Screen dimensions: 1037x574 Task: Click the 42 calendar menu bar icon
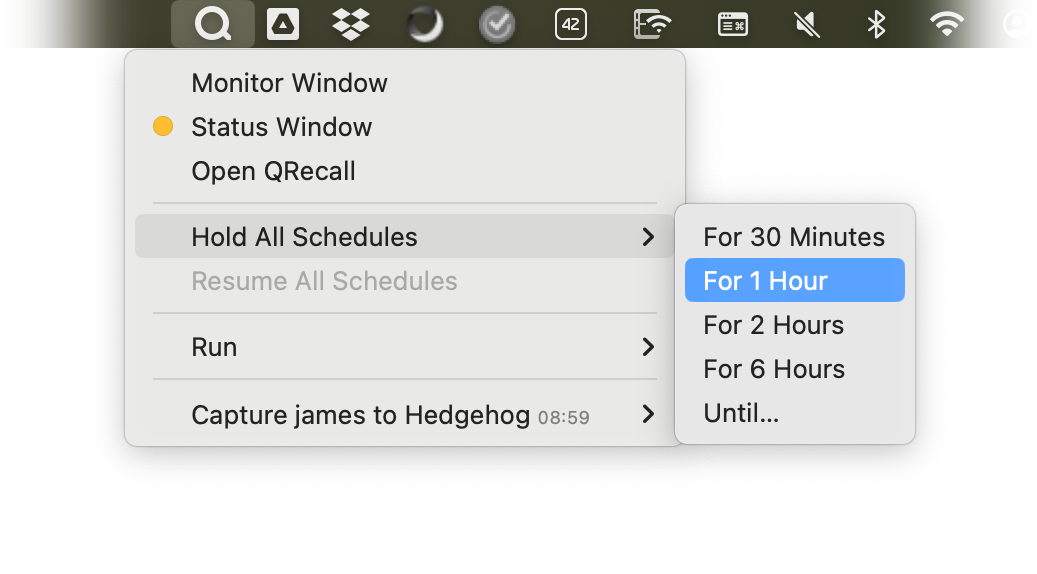[x=571, y=25]
